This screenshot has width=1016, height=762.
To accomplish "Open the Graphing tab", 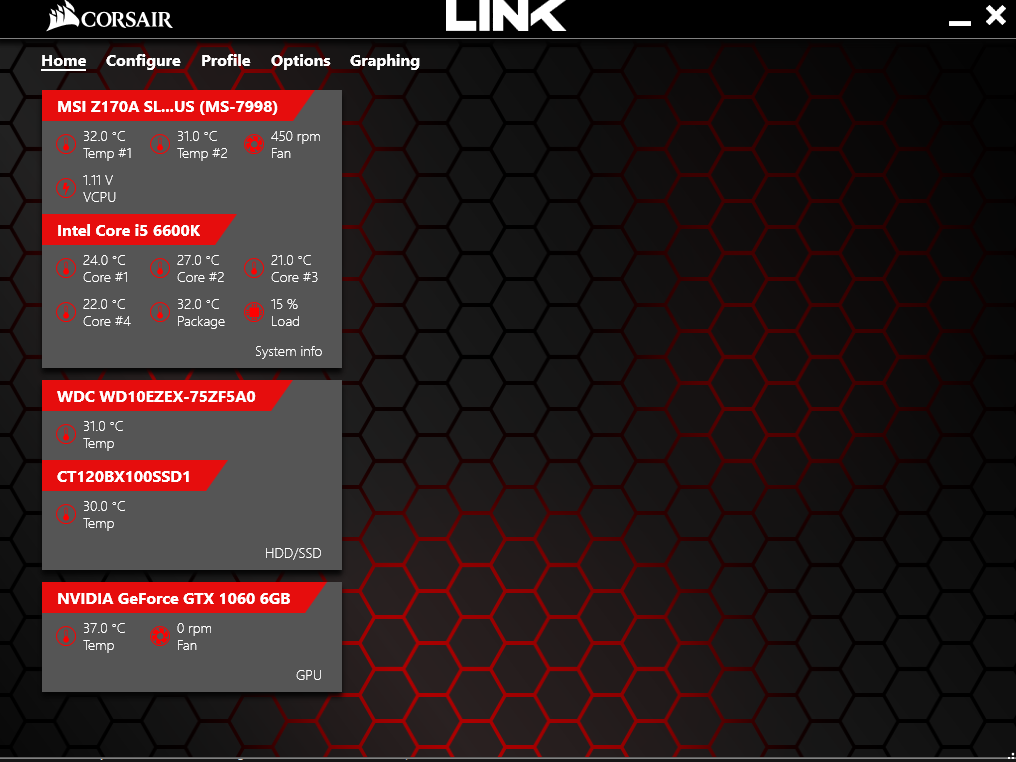I will pyautogui.click(x=385, y=61).
